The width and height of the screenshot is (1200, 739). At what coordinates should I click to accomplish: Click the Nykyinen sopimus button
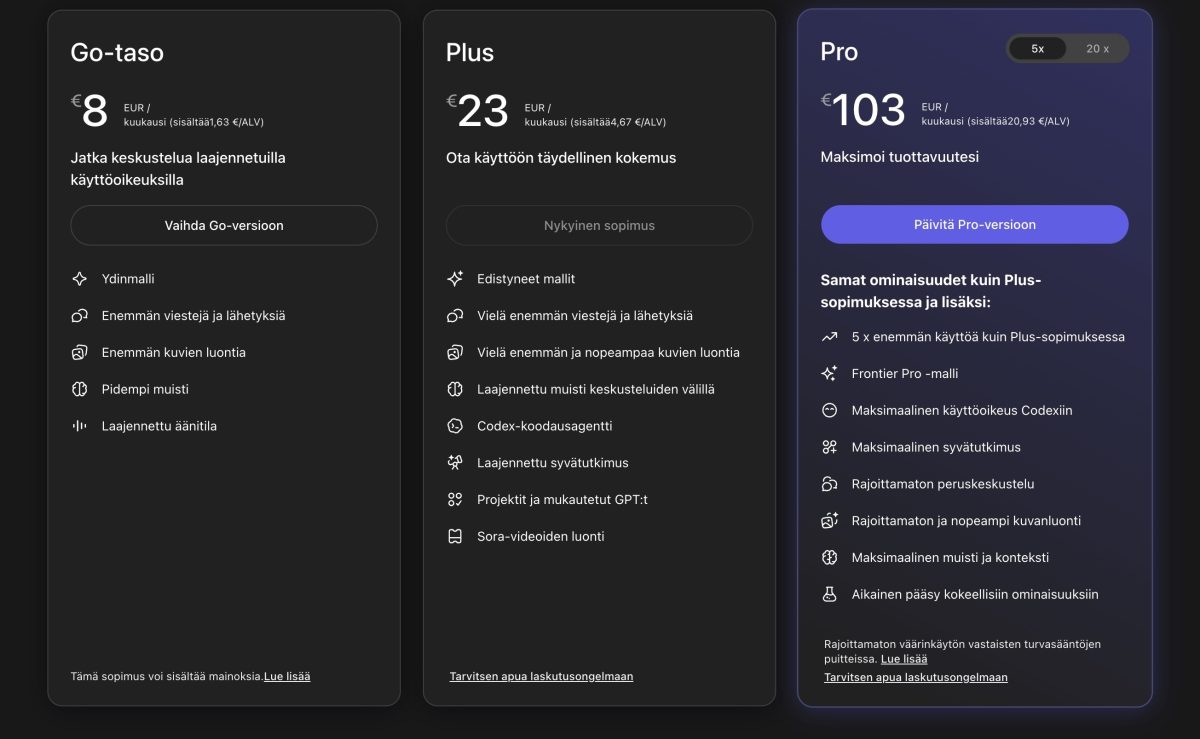599,225
